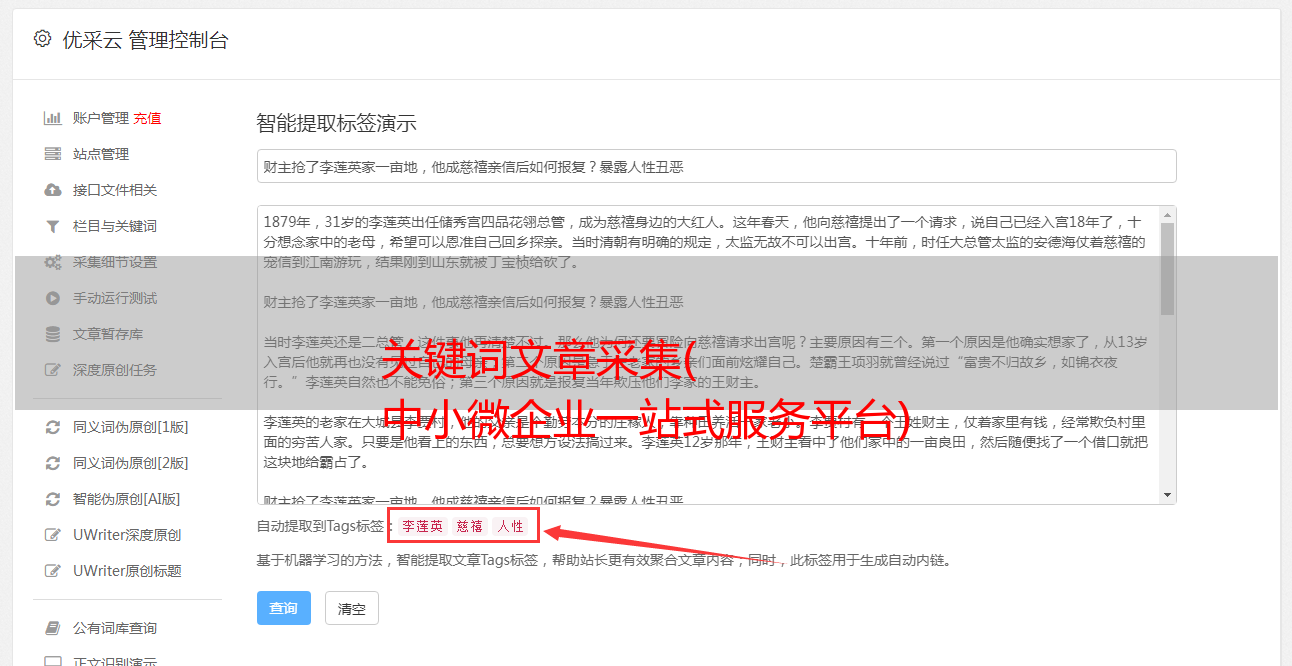Click the edit icon beside UWriter原创标题

53,571
